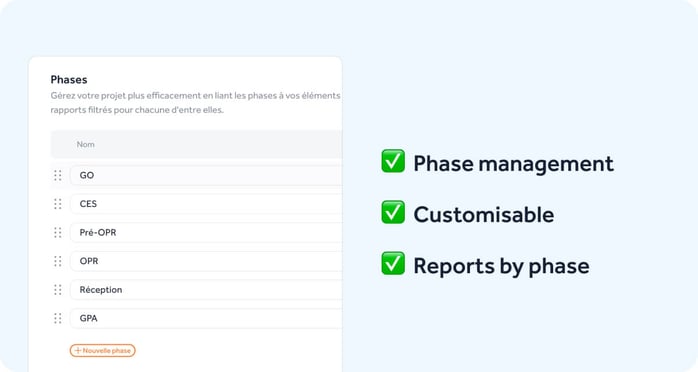698x372 pixels.
Task: Select the GPA phase name field
Action: point(206,318)
